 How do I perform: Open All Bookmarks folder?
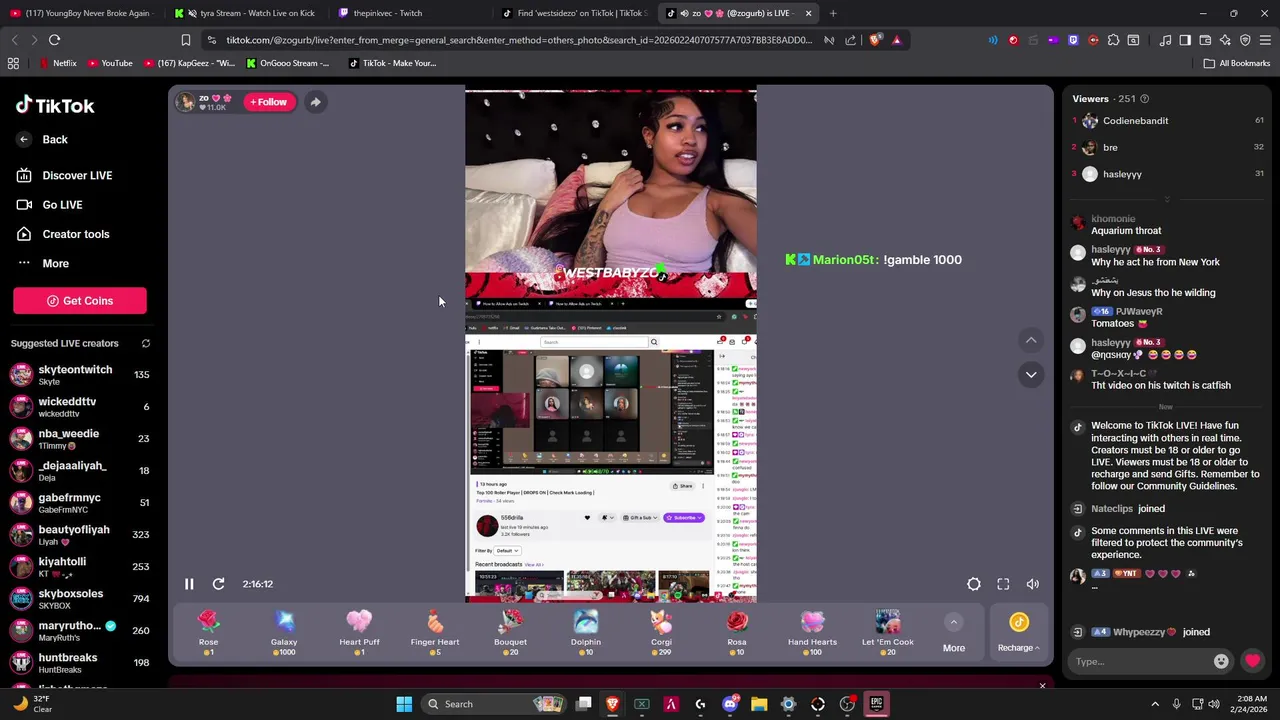[x=1237, y=63]
